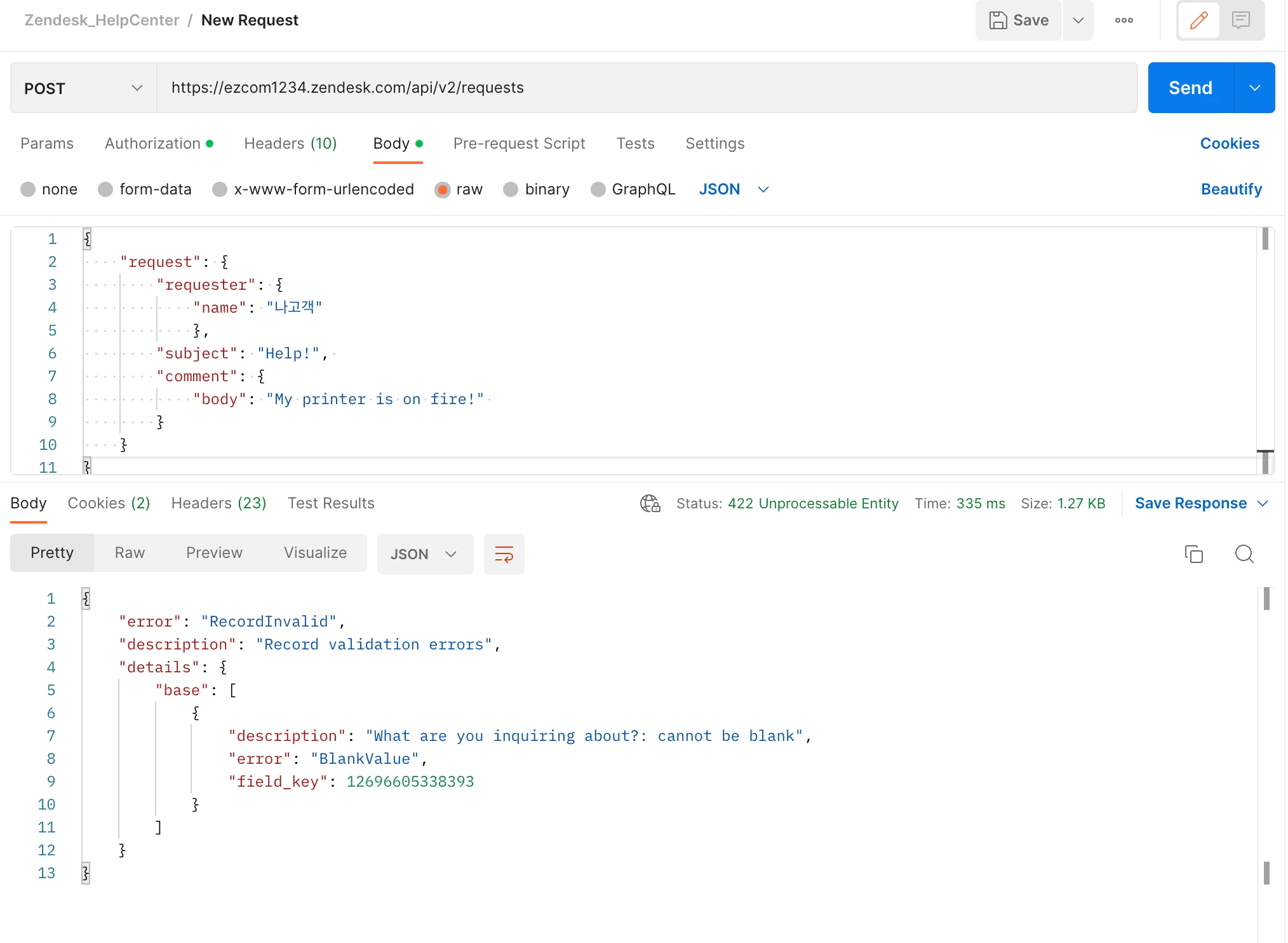Click the Save floppy disk icon
The width and height of the screenshot is (1288, 943).
click(x=998, y=20)
